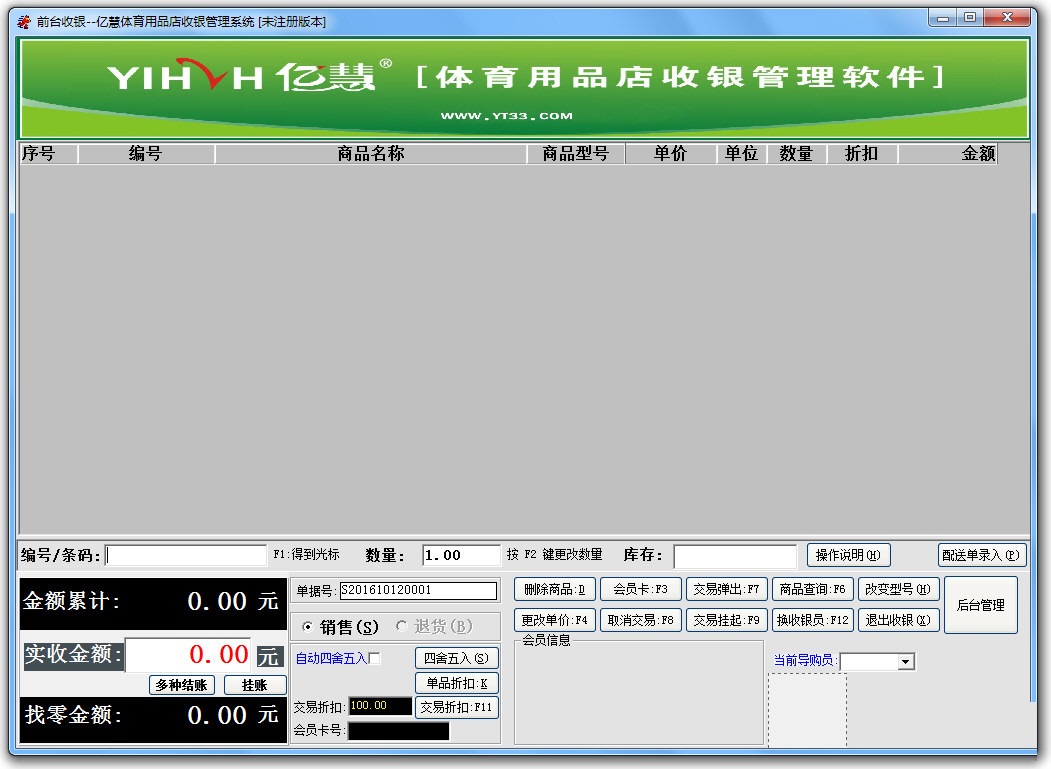This screenshot has width=1051, height=769.
Task: Click 改变型号 to change product model
Action: [x=899, y=589]
